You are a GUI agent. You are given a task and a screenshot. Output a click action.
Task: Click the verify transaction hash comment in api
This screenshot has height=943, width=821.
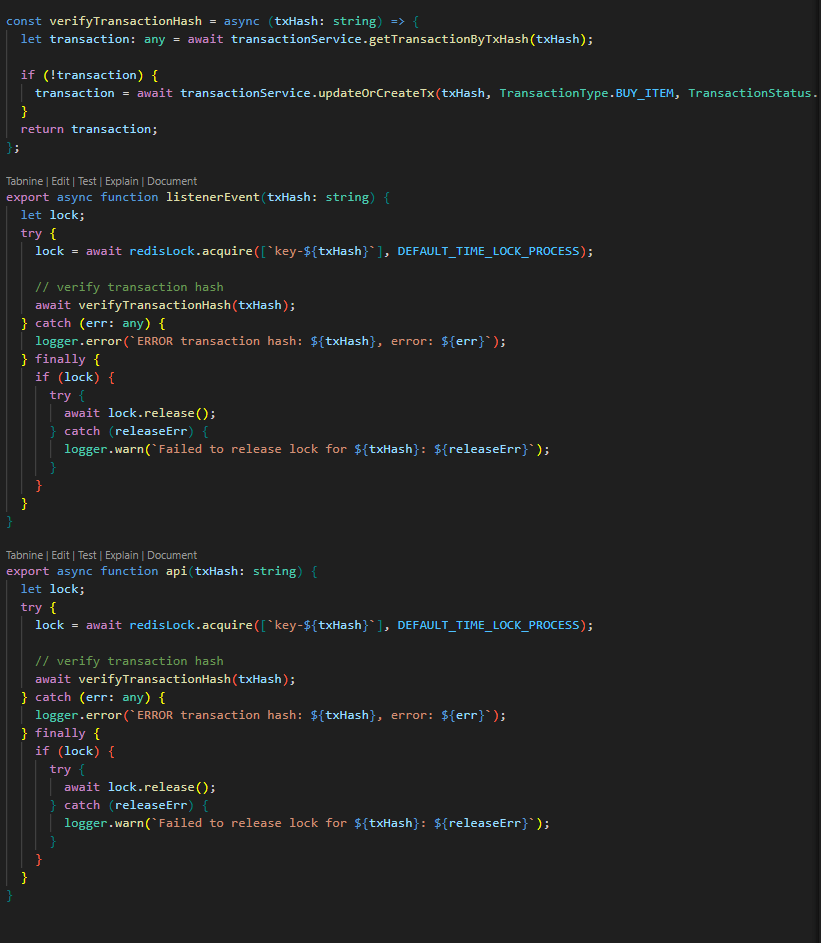pos(129,662)
